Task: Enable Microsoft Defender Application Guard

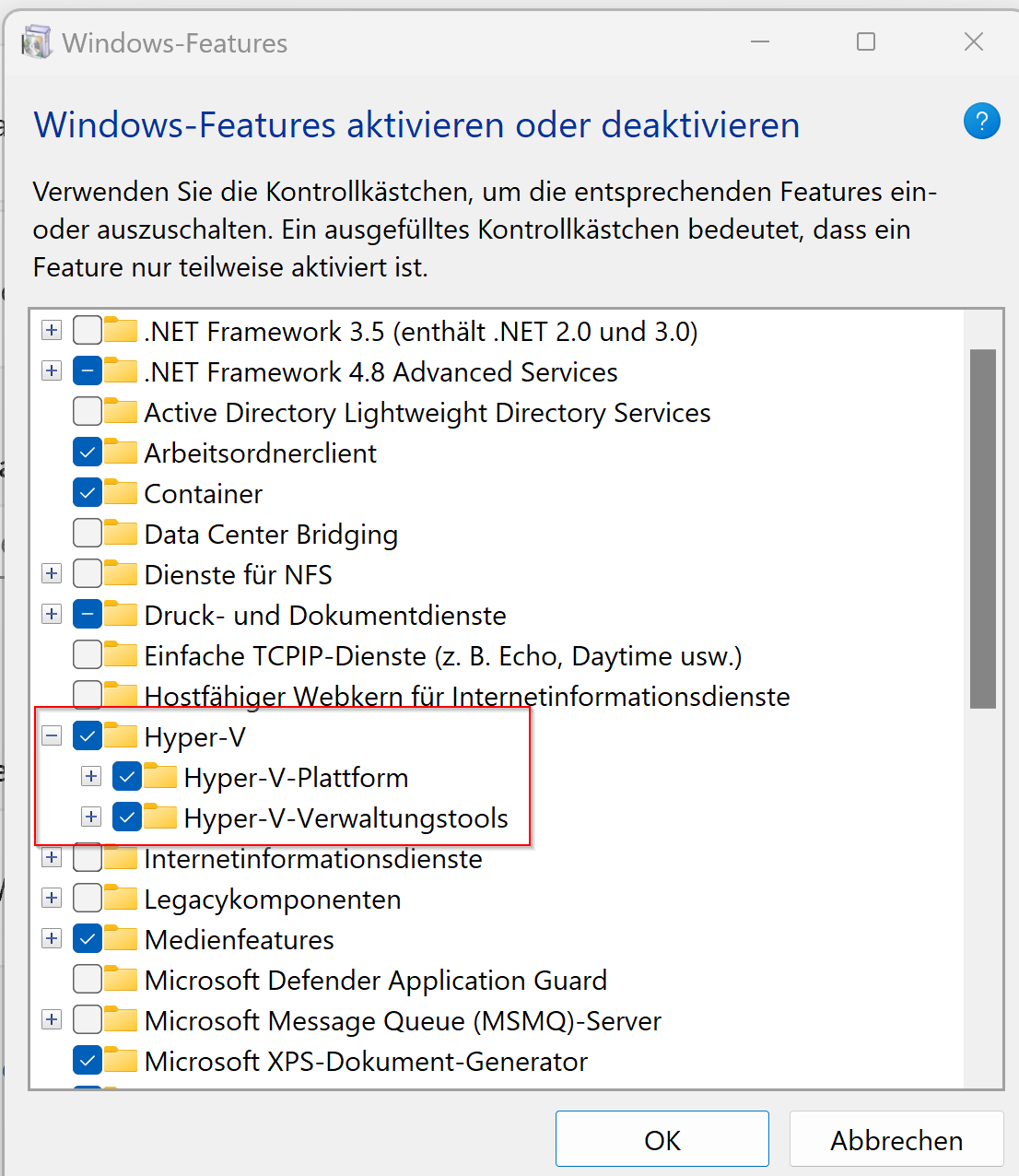Action: tap(87, 979)
